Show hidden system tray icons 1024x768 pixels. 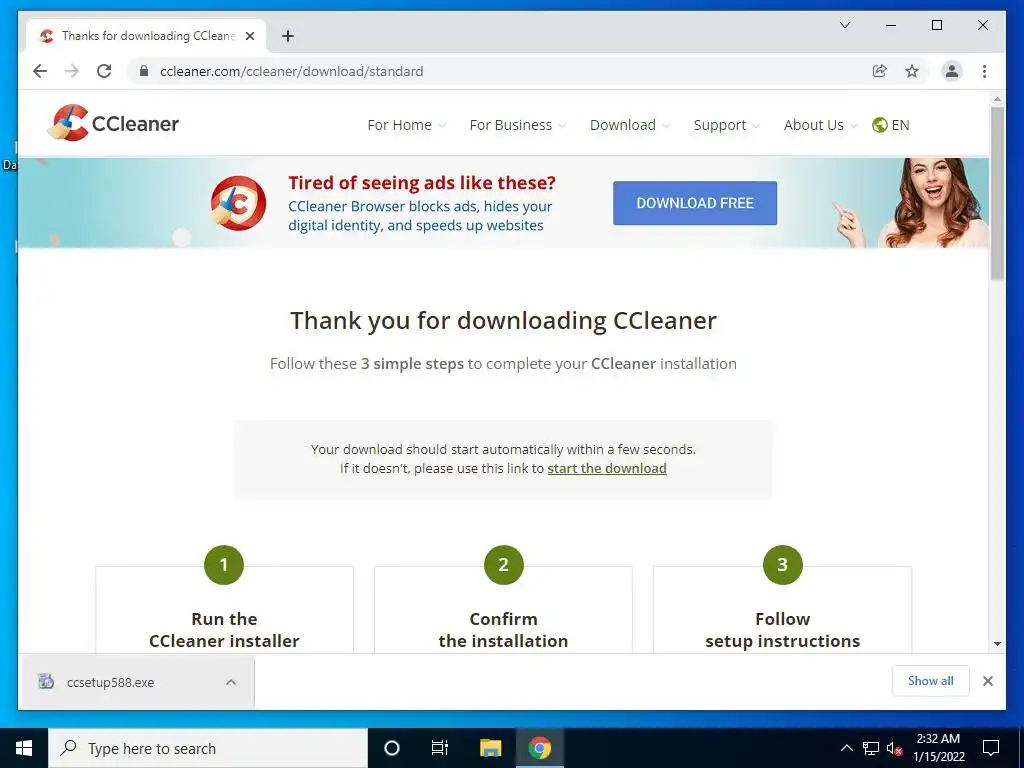846,748
